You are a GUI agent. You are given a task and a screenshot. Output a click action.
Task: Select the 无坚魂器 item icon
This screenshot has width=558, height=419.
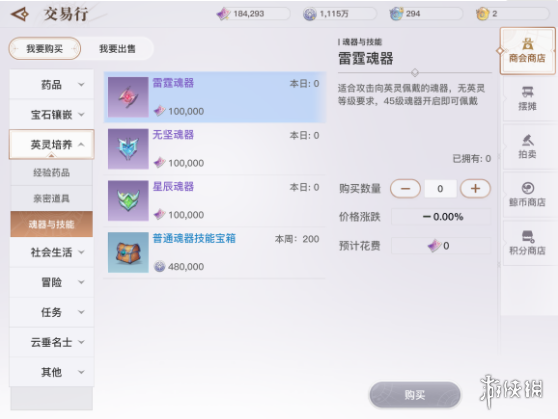tap(128, 149)
